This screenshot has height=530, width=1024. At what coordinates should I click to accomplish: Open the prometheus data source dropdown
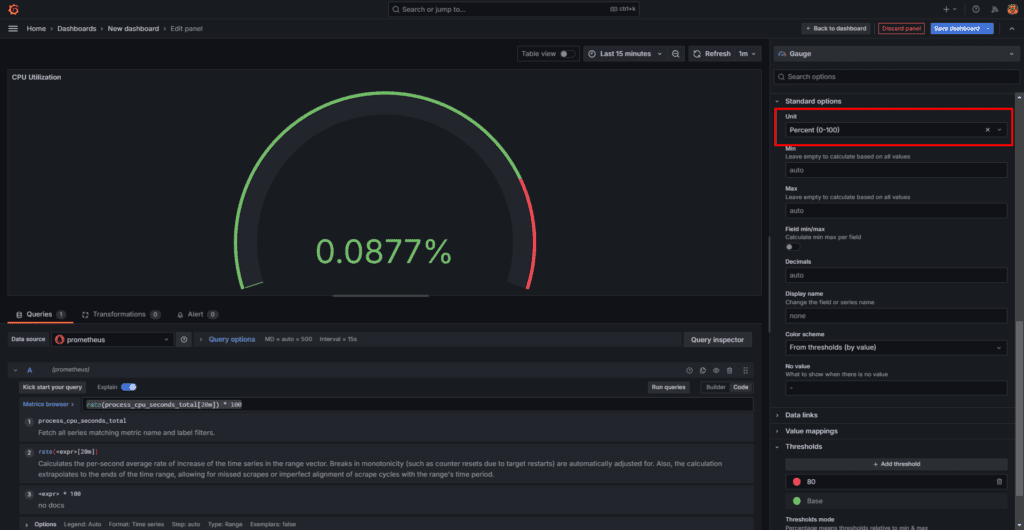point(113,339)
